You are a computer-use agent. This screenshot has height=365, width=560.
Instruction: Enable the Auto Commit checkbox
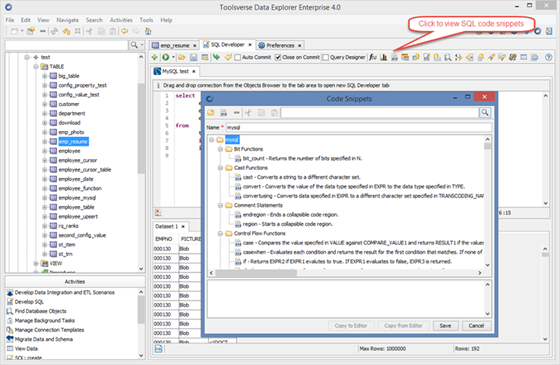click(238, 57)
